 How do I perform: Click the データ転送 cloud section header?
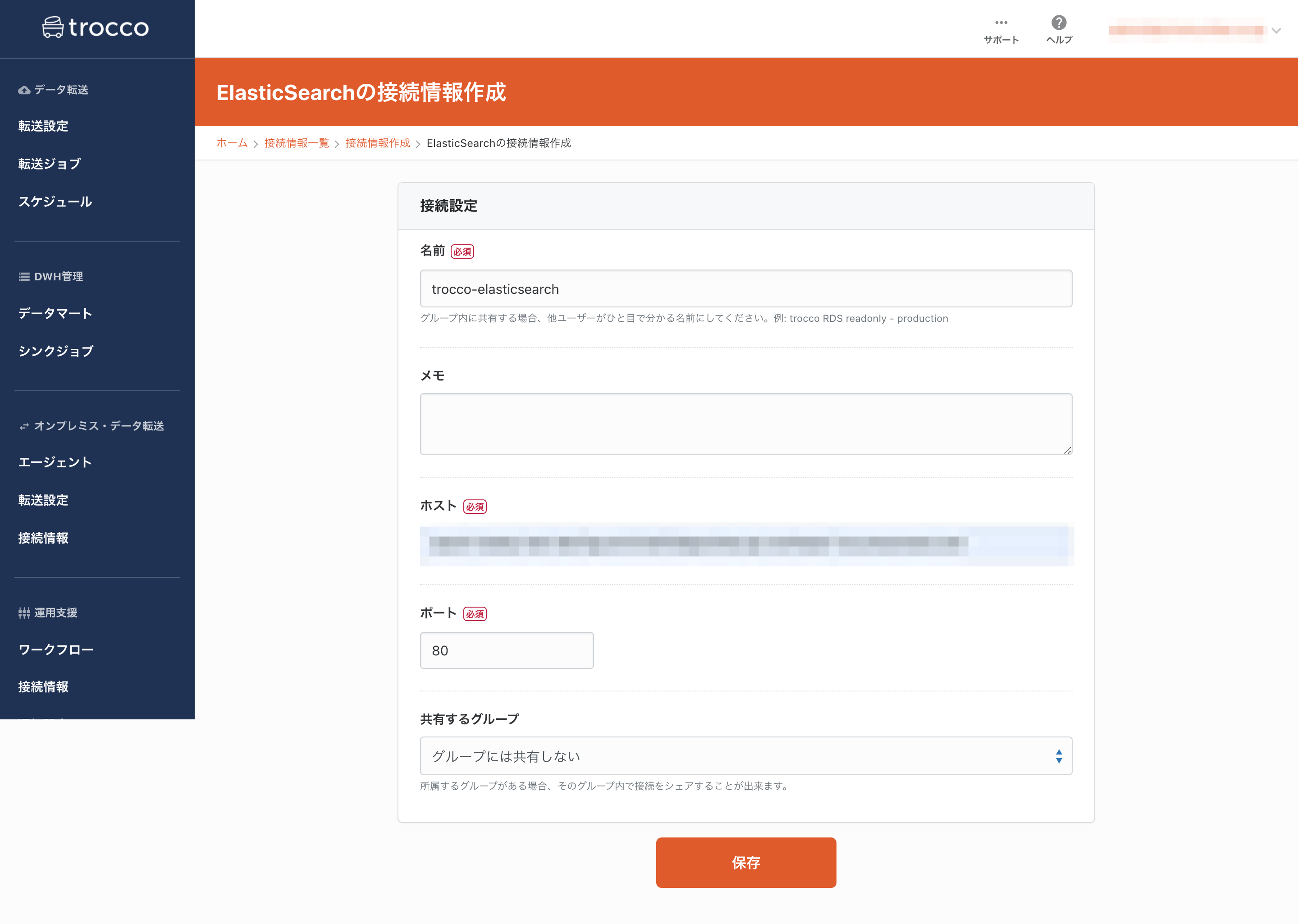(x=54, y=90)
